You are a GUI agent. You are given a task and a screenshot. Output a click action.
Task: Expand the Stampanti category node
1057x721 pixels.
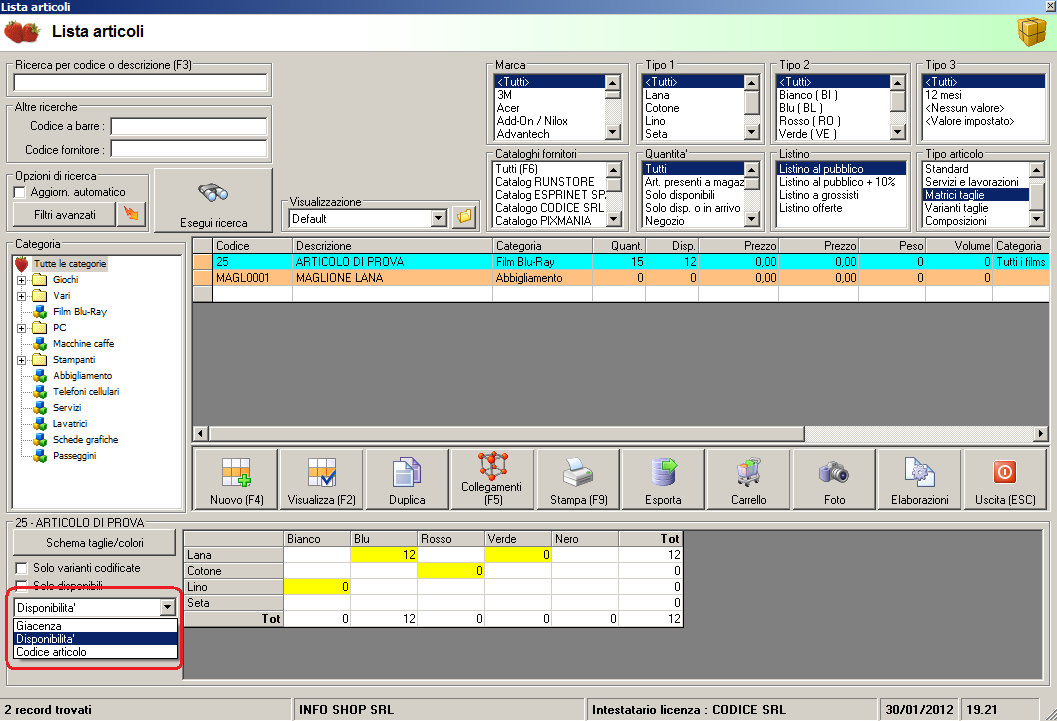pyautogui.click(x=21, y=360)
